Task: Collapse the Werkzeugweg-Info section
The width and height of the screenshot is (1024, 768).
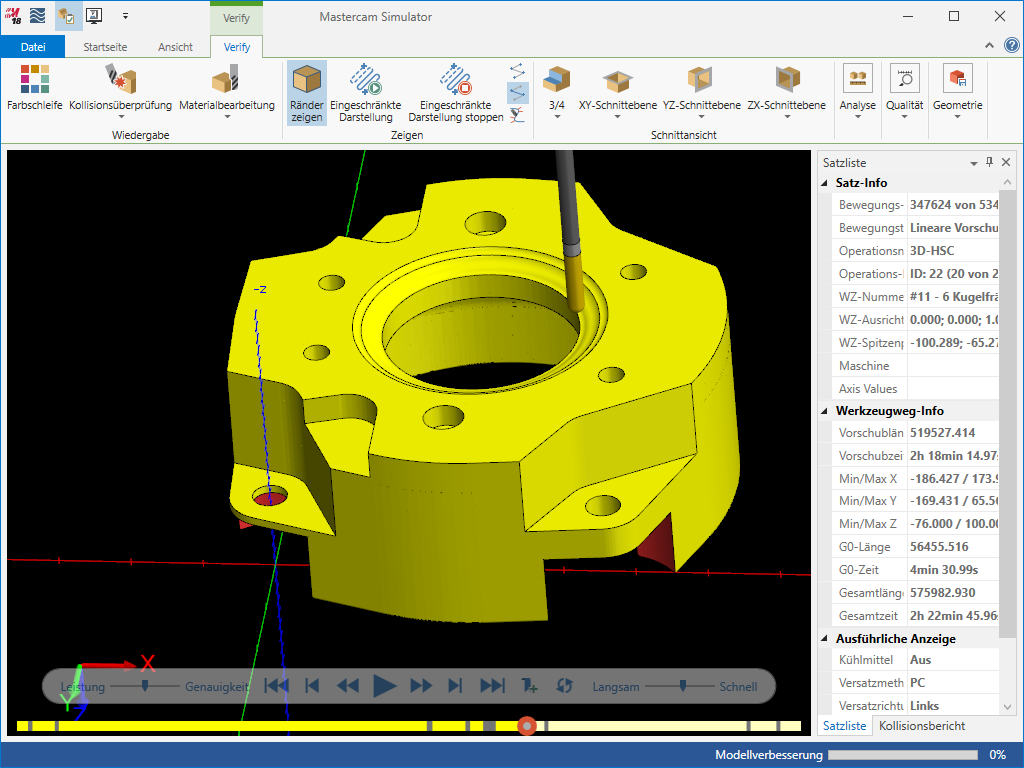Action: 824,411
